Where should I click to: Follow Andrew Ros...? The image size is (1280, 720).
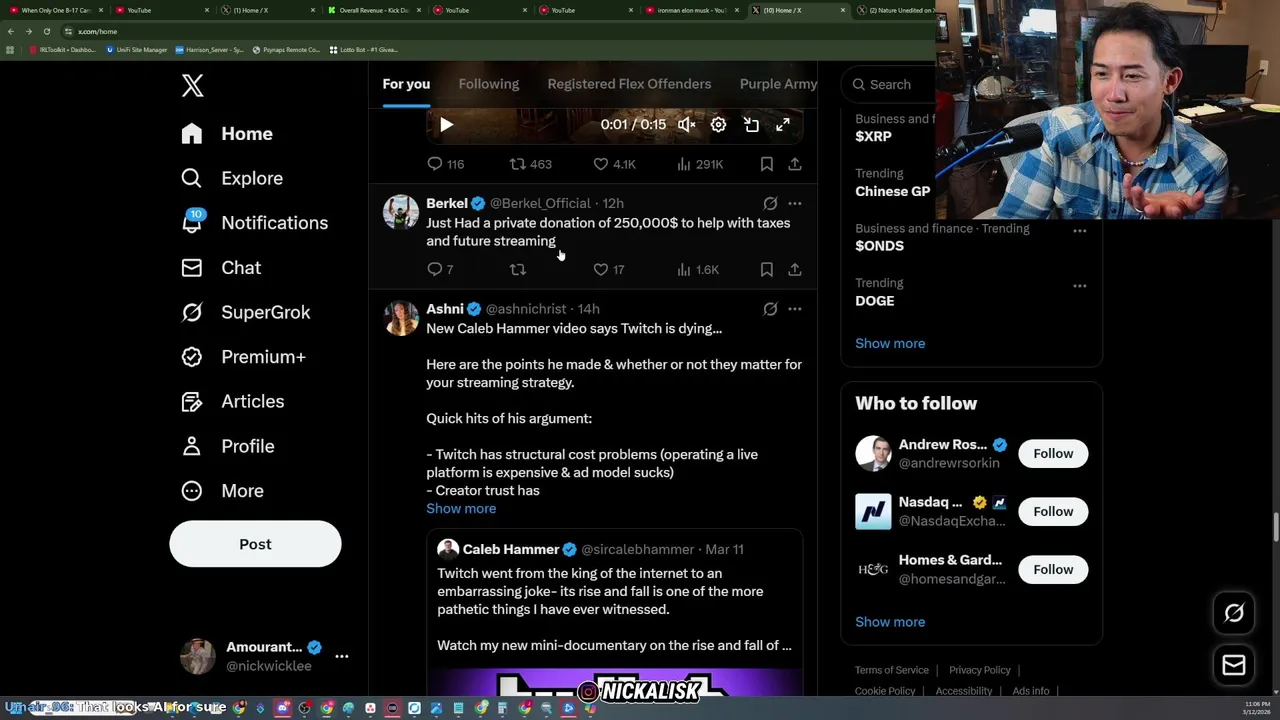point(1053,454)
